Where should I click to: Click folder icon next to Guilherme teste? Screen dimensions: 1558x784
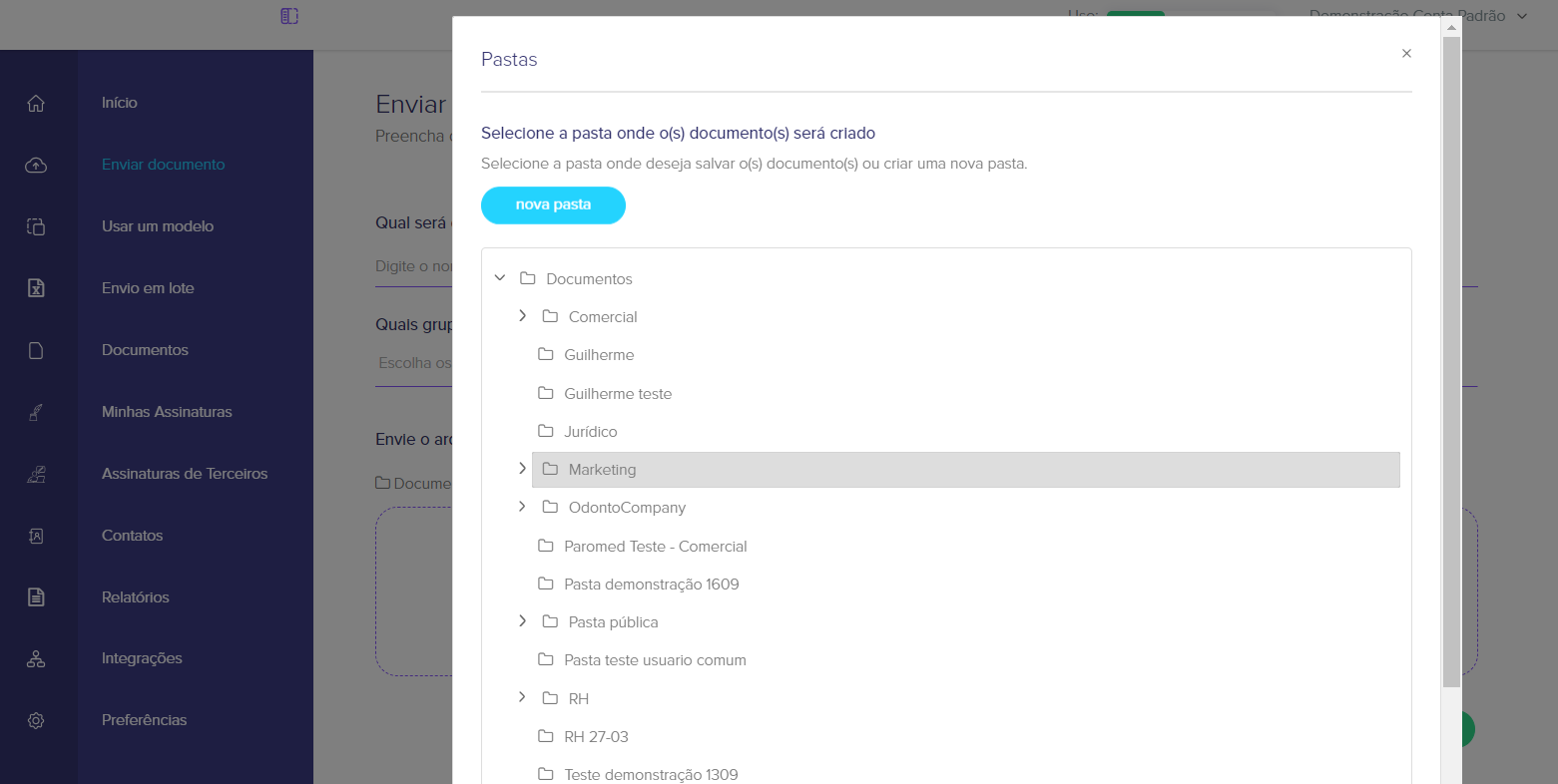(x=546, y=393)
